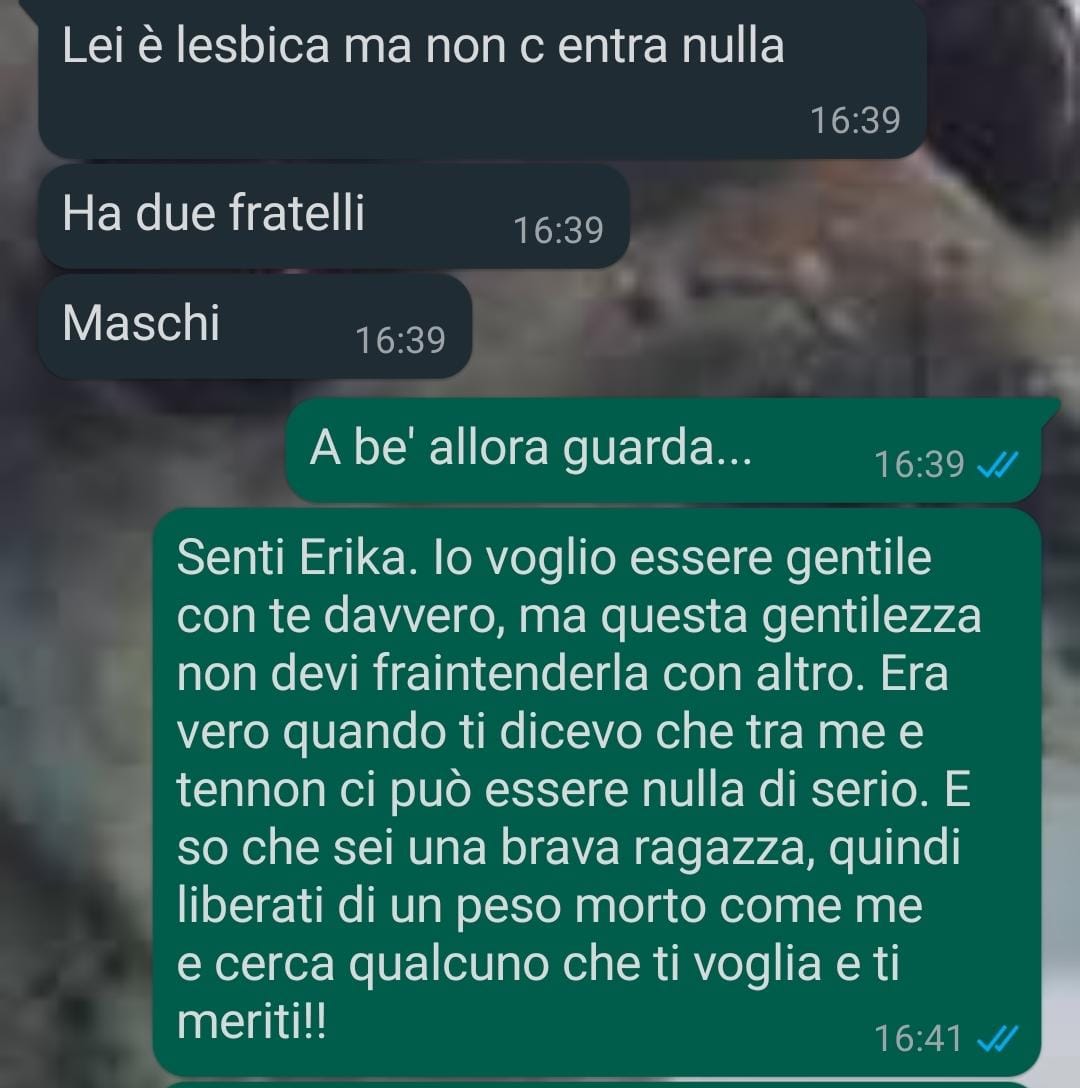Screen dimensions: 1080x1088
Task: Tap the 16:39 timestamp next to "Ha due fratelli"
Action: (558, 230)
